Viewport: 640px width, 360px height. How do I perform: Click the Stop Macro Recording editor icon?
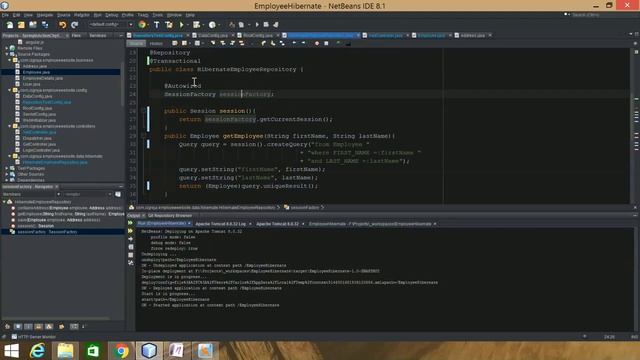pyautogui.click(x=326, y=43)
